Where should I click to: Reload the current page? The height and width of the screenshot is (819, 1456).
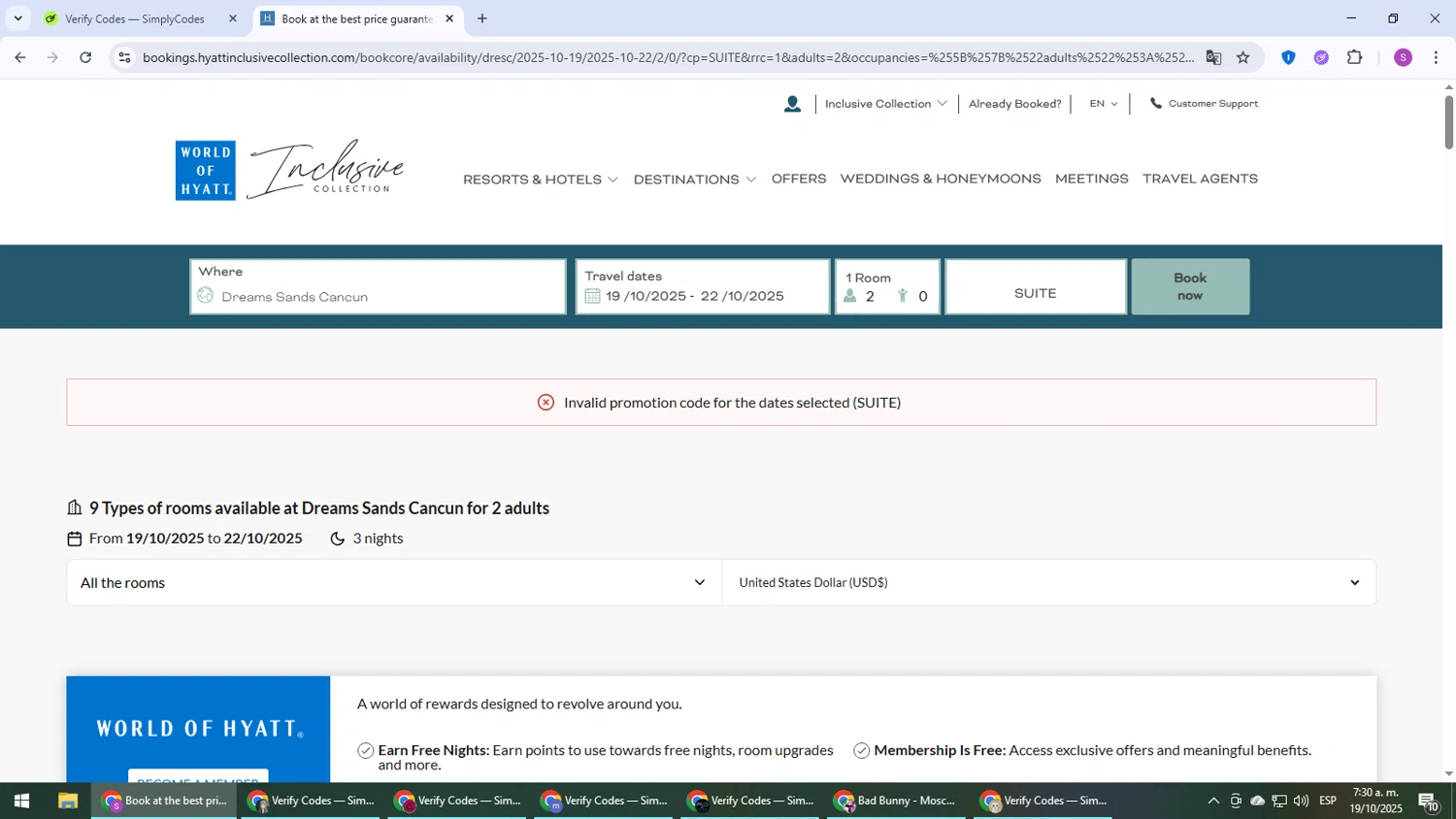pos(85,57)
